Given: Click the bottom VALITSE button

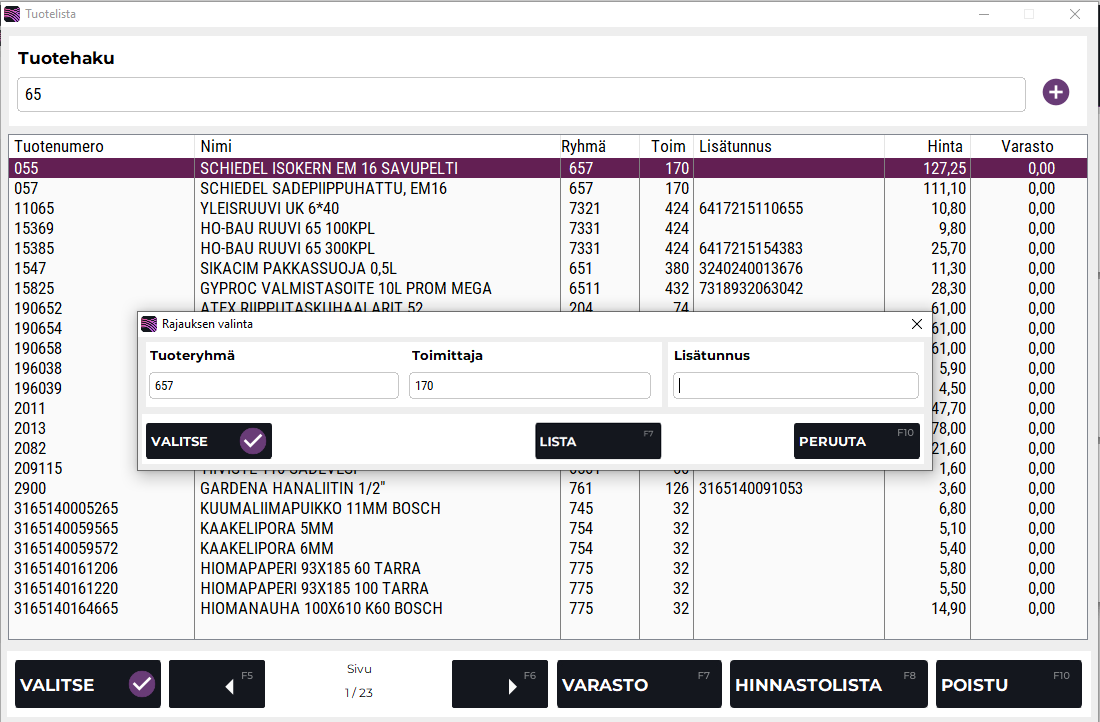Looking at the screenshot, I should (88, 684).
